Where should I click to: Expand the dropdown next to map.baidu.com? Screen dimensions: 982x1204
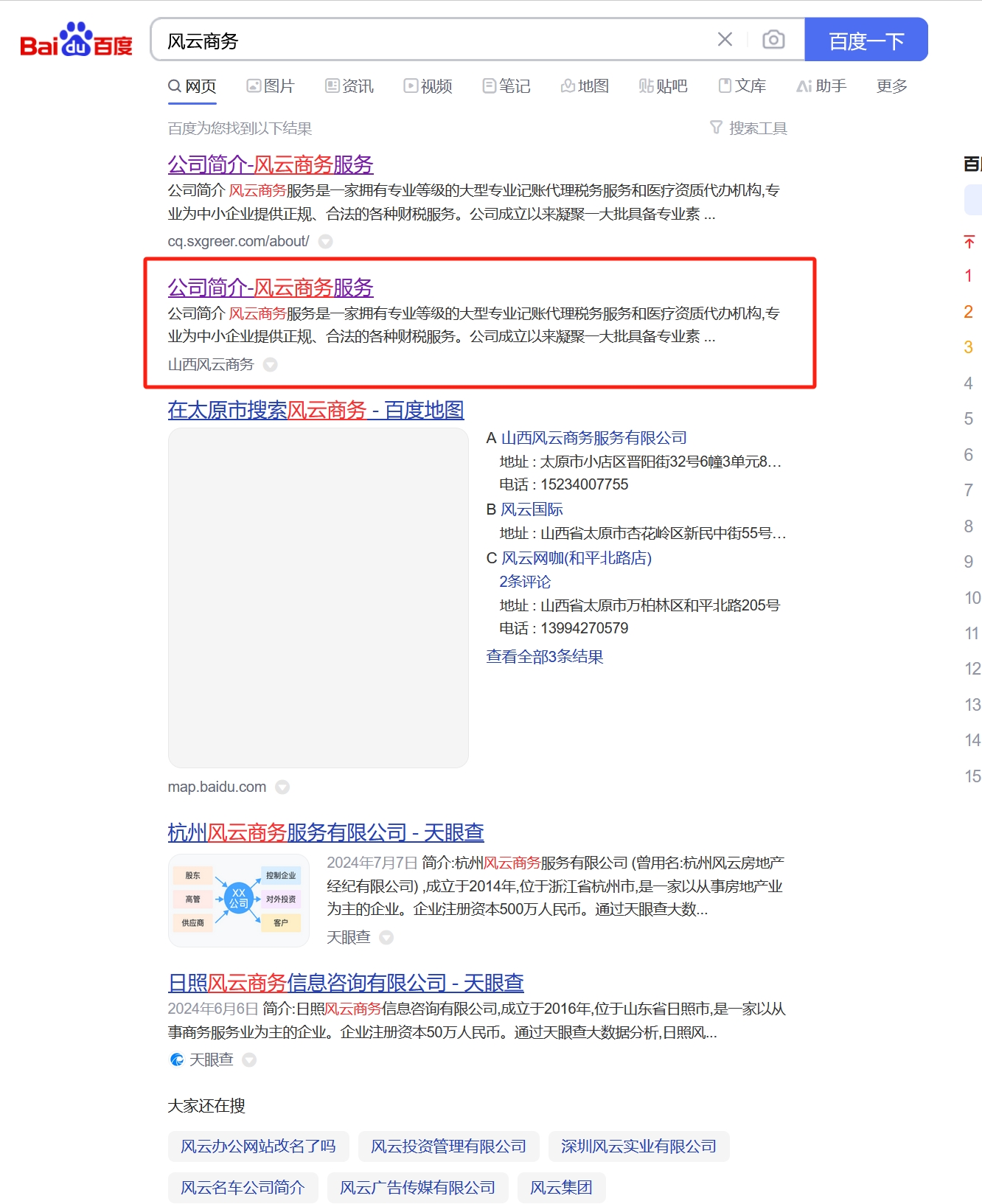(282, 787)
